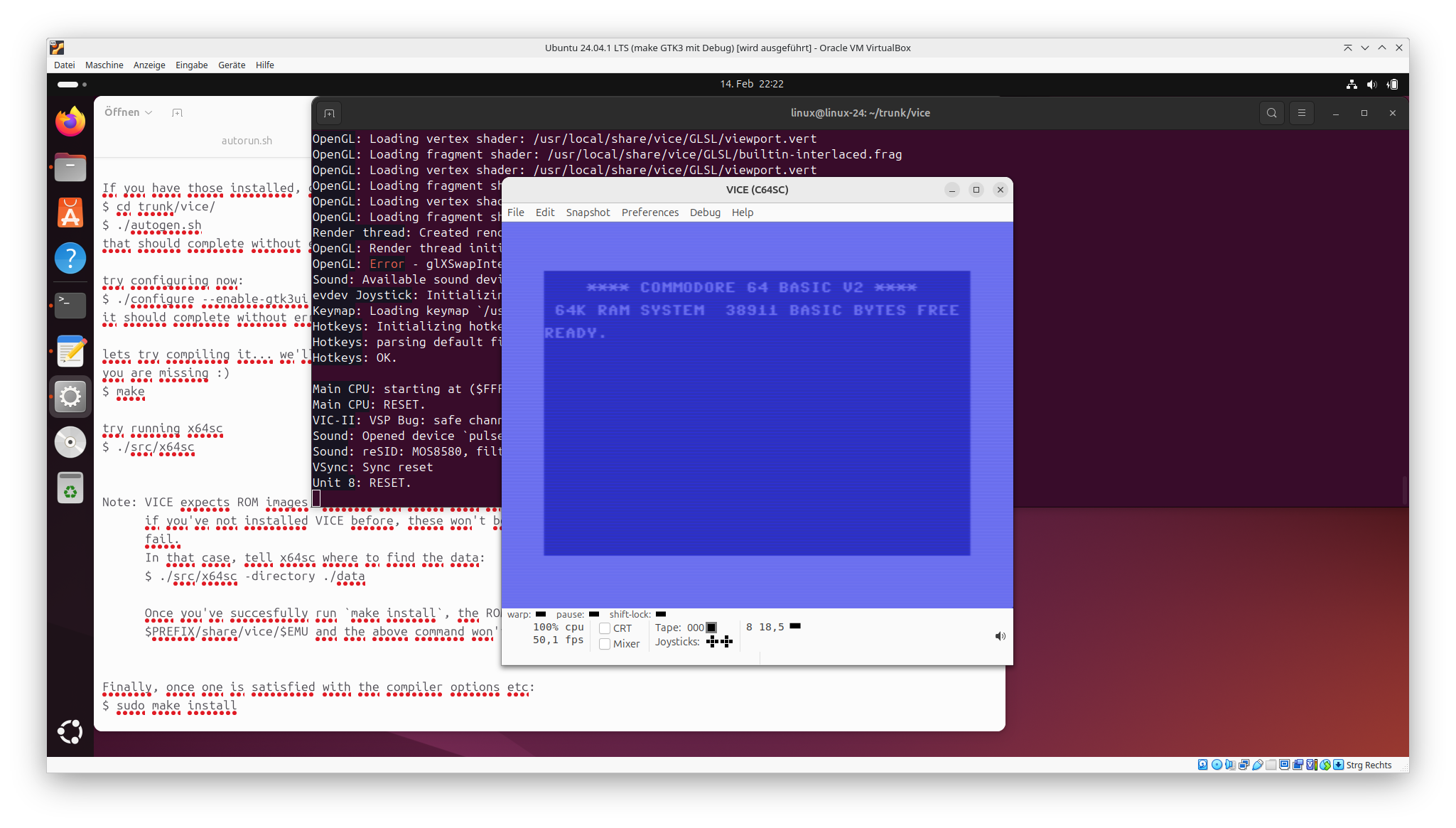The height and width of the screenshot is (828, 1456).
Task: Click VirtualBox CPU load V icon
Action: [x=1312, y=765]
